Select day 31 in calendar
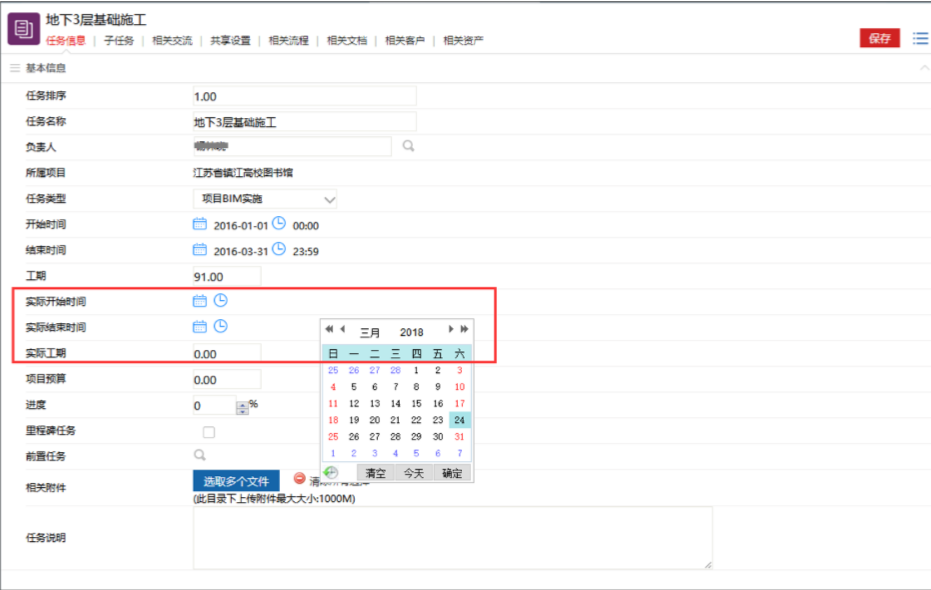The height and width of the screenshot is (590, 931). pos(460,436)
